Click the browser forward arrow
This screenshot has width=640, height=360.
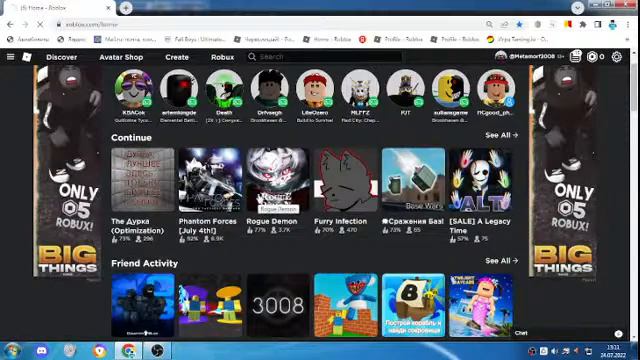pyautogui.click(x=25, y=24)
